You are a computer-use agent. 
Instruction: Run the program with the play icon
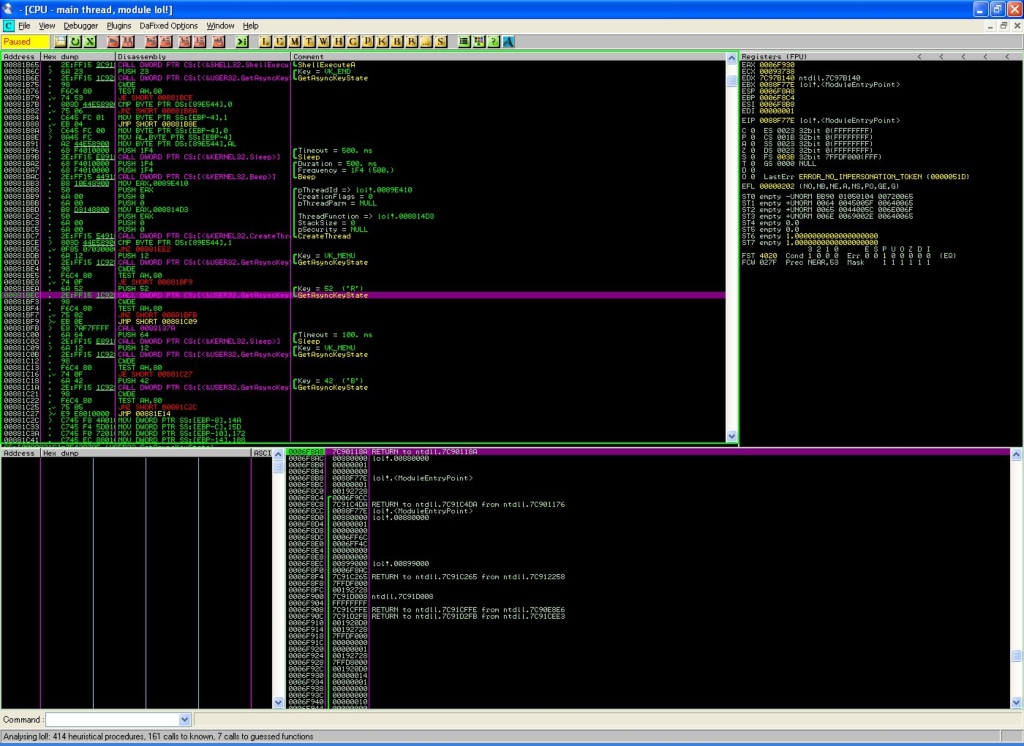point(113,42)
